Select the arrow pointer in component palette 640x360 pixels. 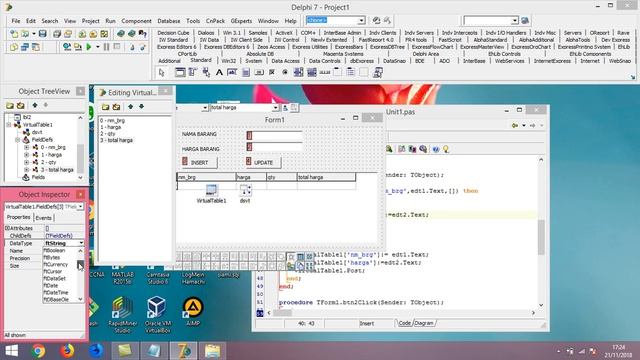click(x=162, y=73)
